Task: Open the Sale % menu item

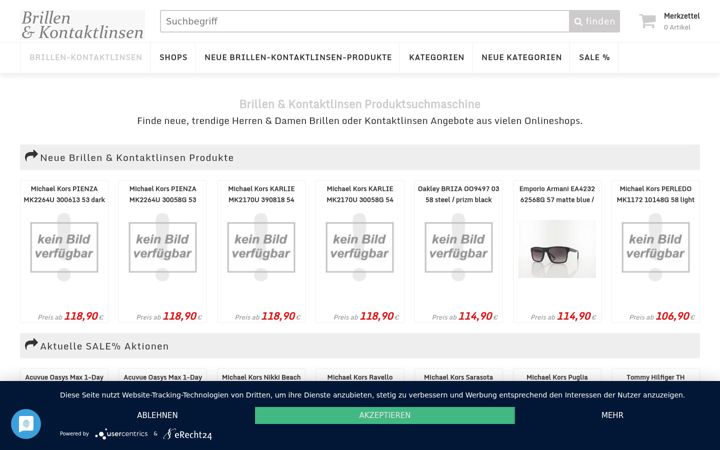Action: tap(594, 57)
